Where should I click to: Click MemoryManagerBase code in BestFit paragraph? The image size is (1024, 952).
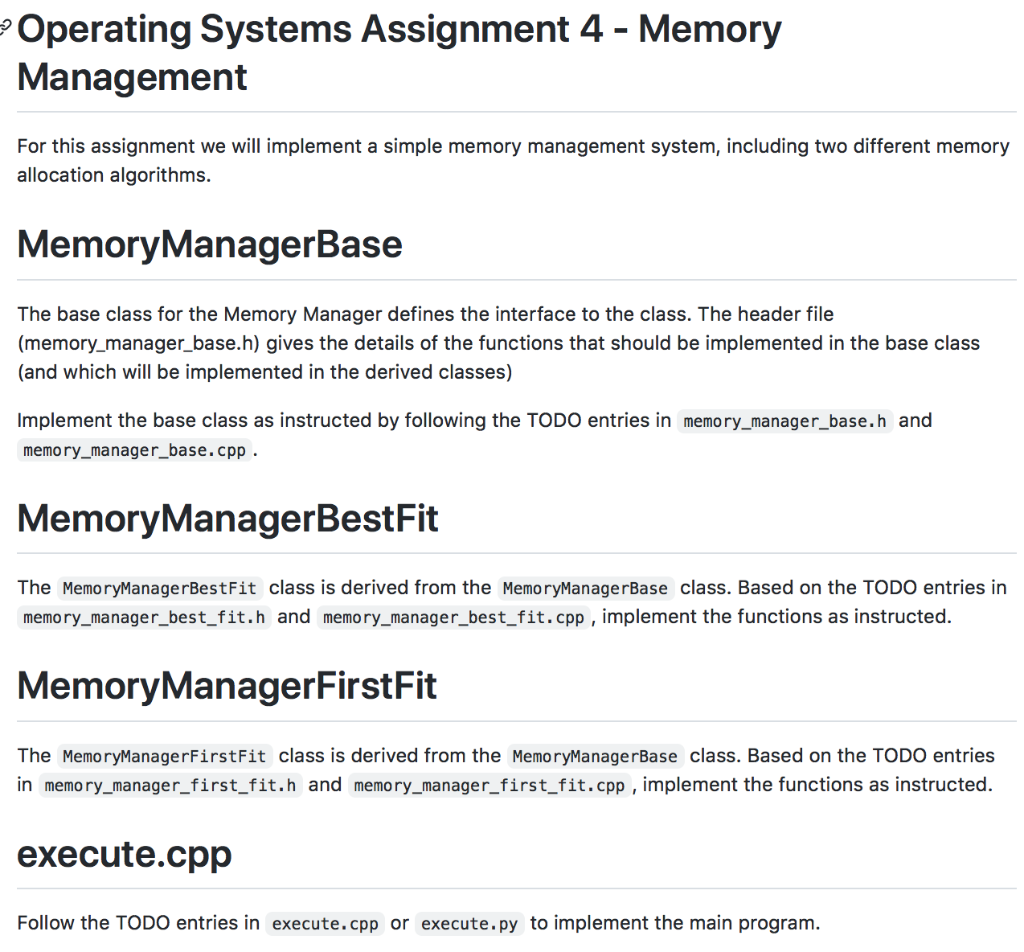[x=585, y=588]
